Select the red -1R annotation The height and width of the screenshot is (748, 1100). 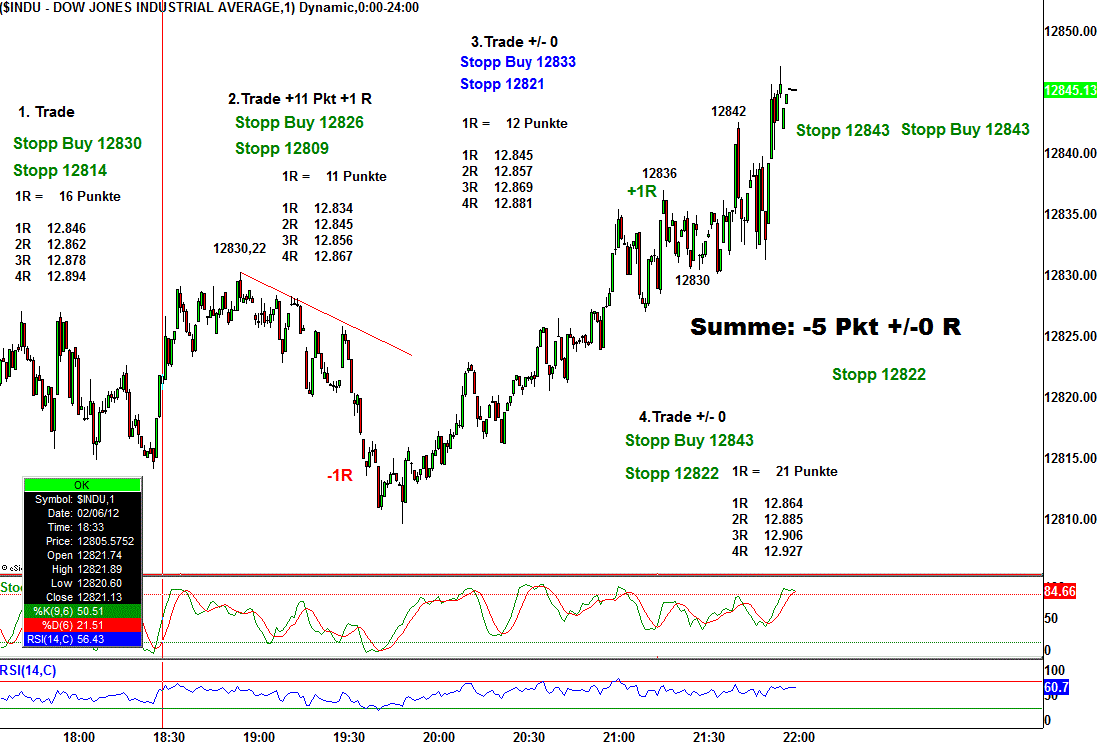(x=339, y=476)
